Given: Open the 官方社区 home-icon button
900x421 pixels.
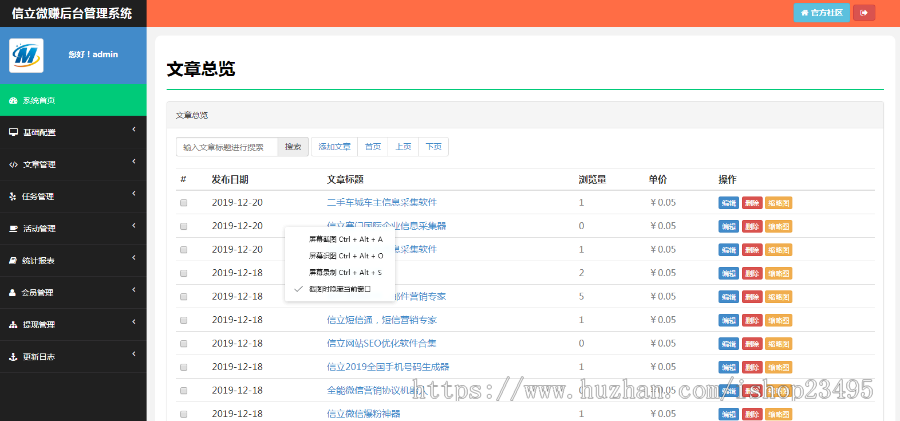Looking at the screenshot, I should pyautogui.click(x=821, y=13).
